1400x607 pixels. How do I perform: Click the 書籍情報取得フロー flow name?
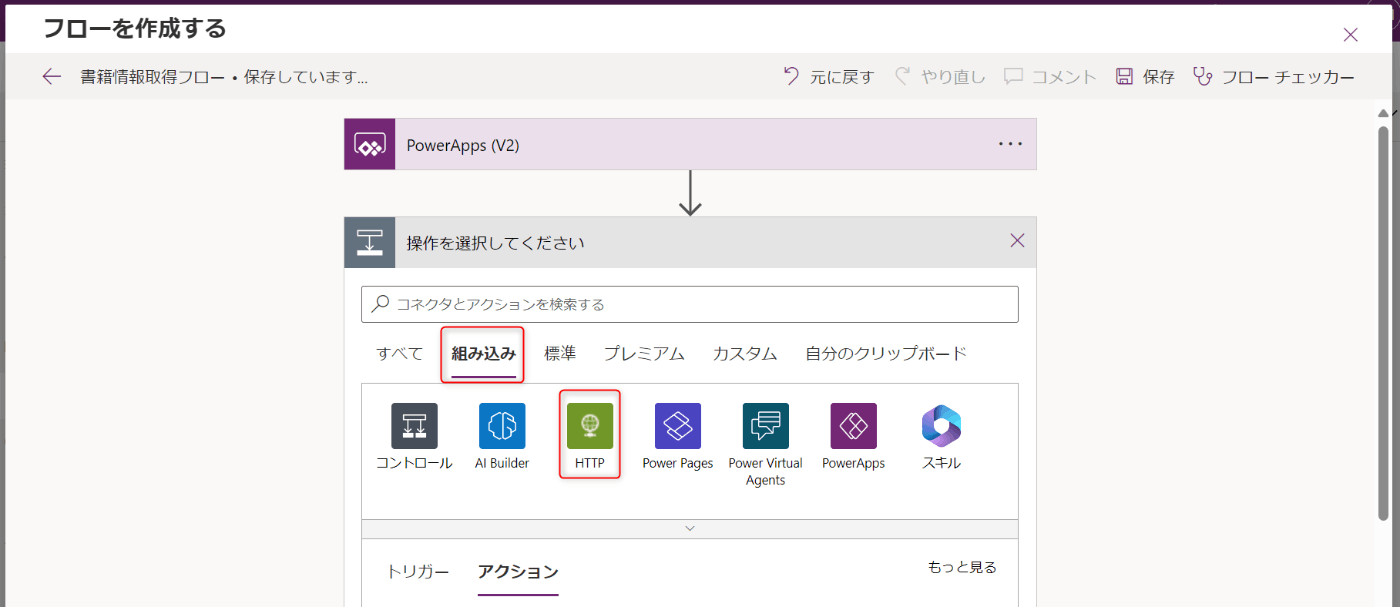(x=153, y=77)
